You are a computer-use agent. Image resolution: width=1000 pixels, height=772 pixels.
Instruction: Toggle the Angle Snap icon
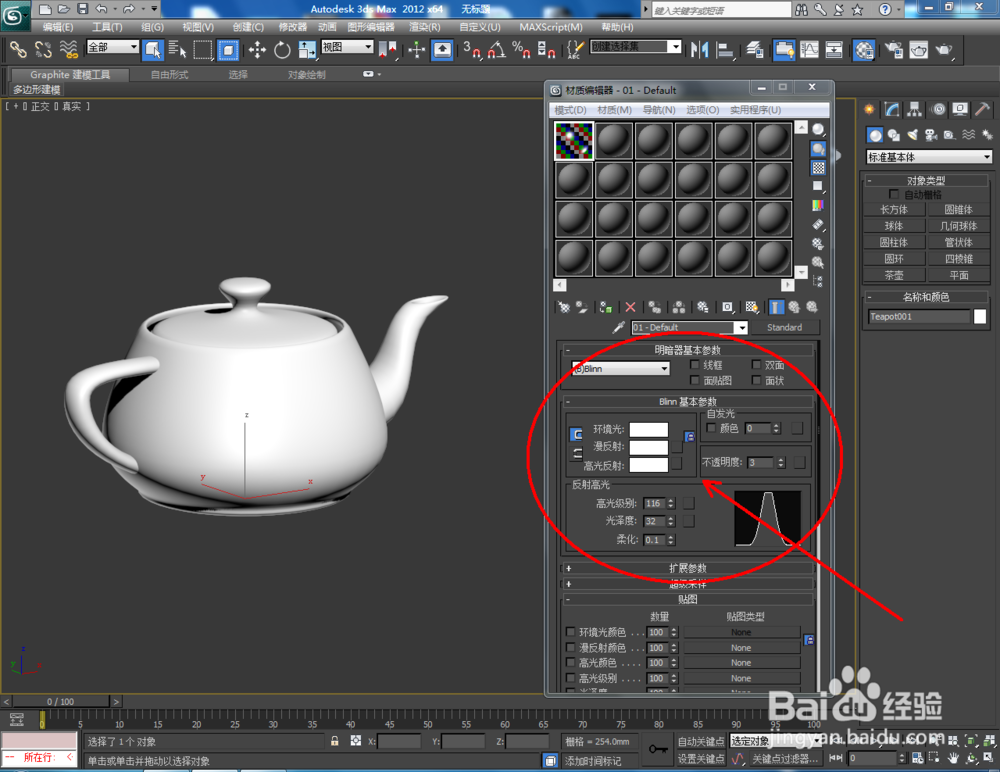(496, 49)
